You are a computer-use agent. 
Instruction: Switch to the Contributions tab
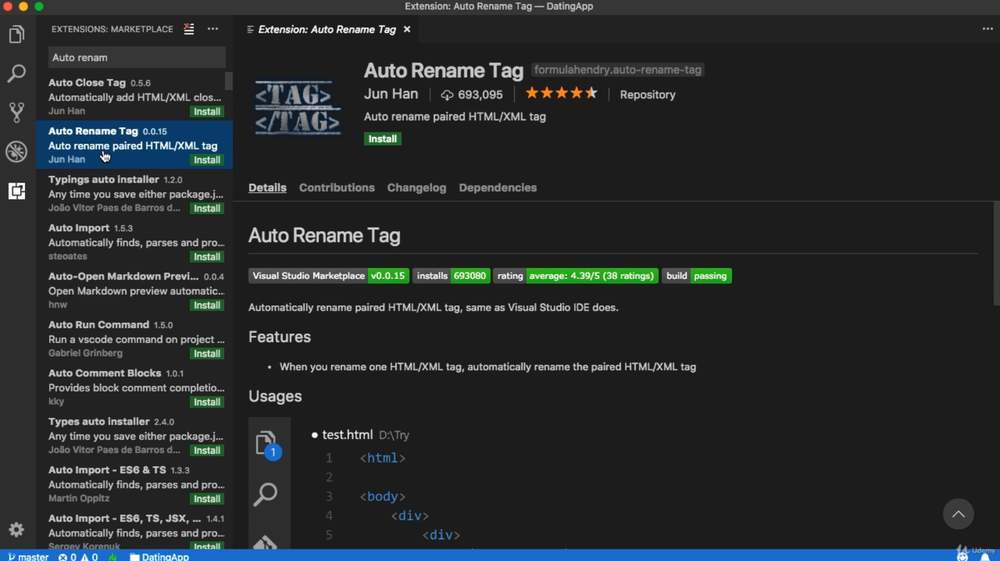tap(337, 188)
